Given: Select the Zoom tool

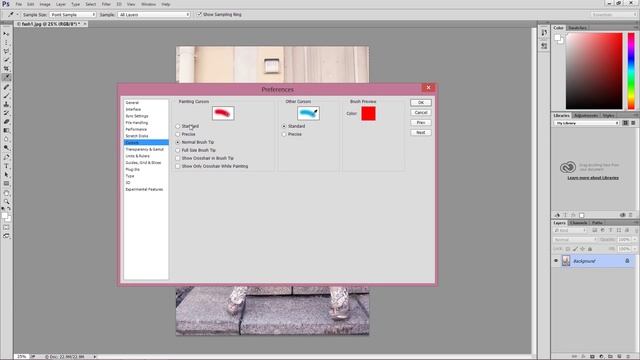Looking at the screenshot, I should 6,201.
